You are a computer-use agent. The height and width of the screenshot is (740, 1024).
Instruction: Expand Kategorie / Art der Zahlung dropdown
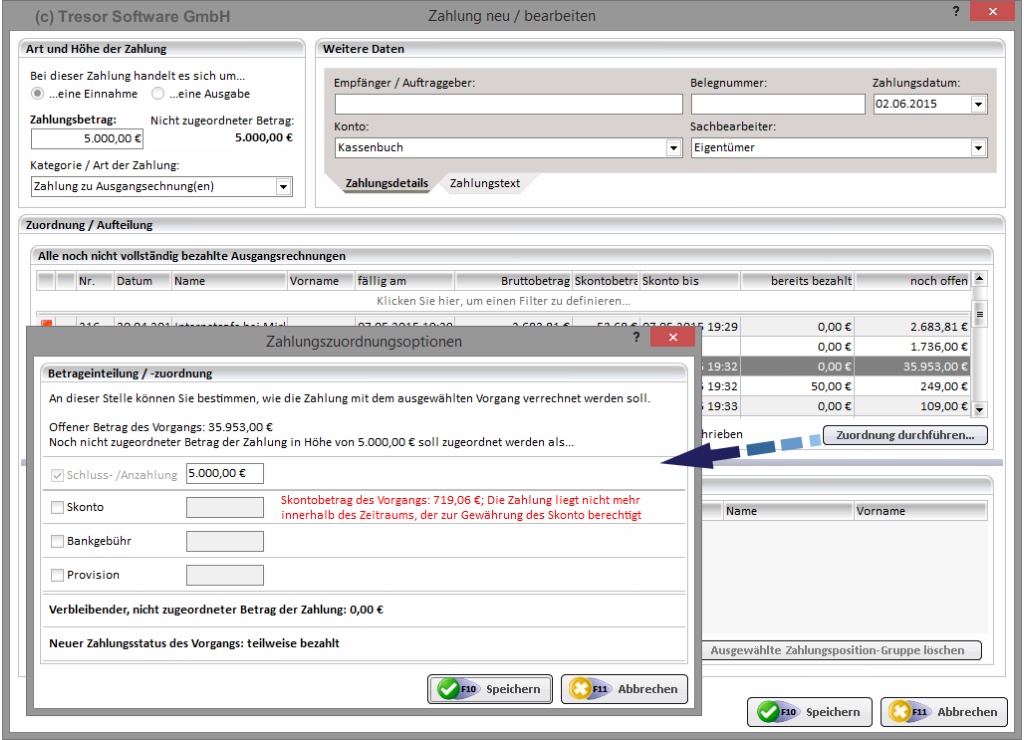(283, 186)
